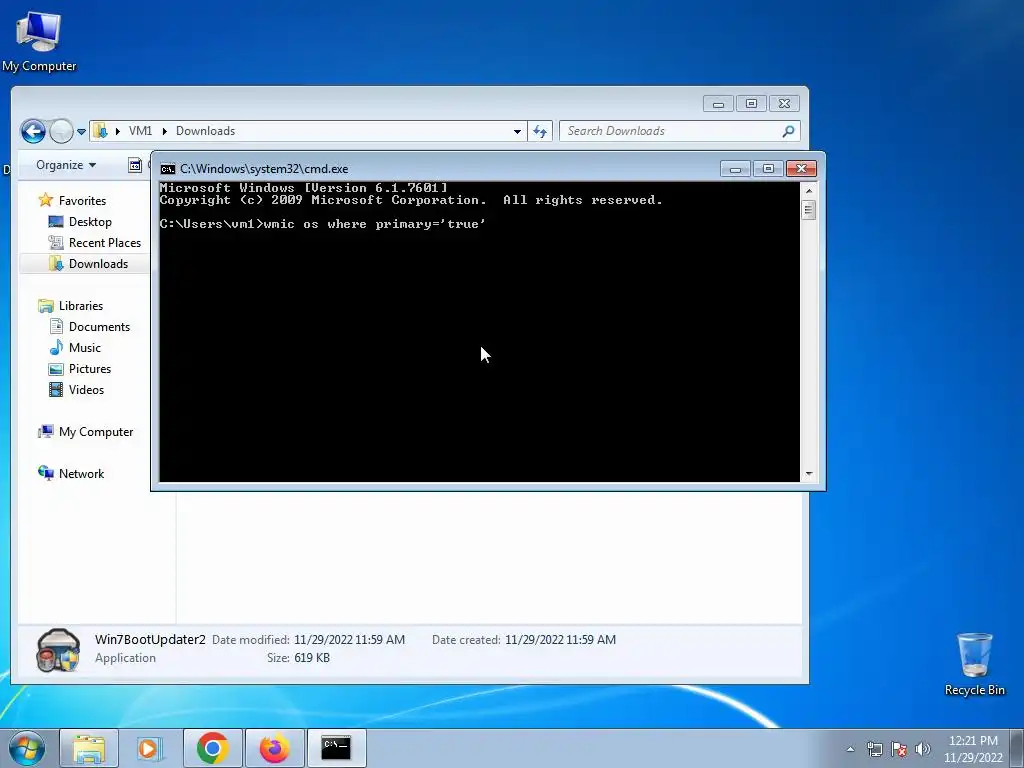
Task: Open the Organize menu
Action: [66, 165]
